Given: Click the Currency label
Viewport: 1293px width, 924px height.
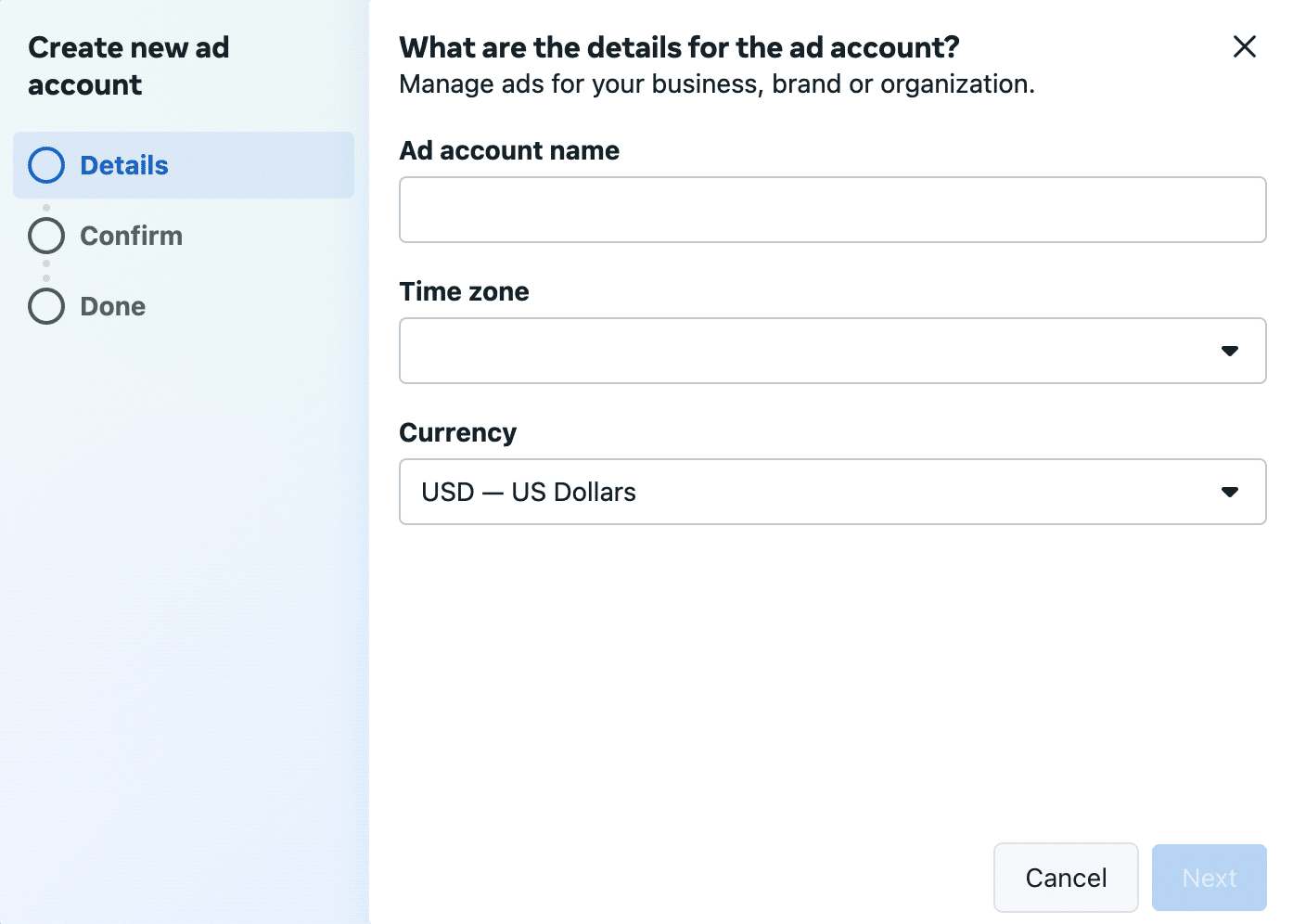Looking at the screenshot, I should (x=457, y=431).
